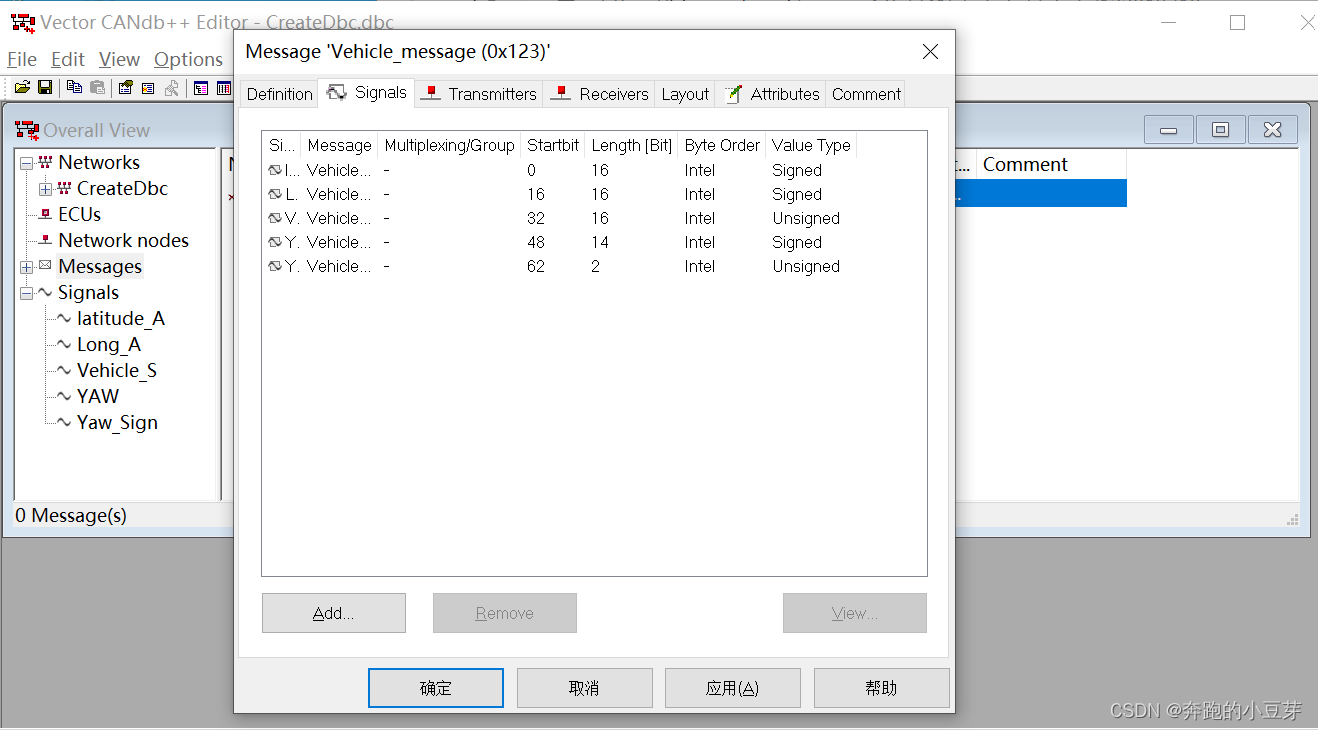Cancel with the 取消 button
Image resolution: width=1318 pixels, height=730 pixels.
(x=584, y=688)
